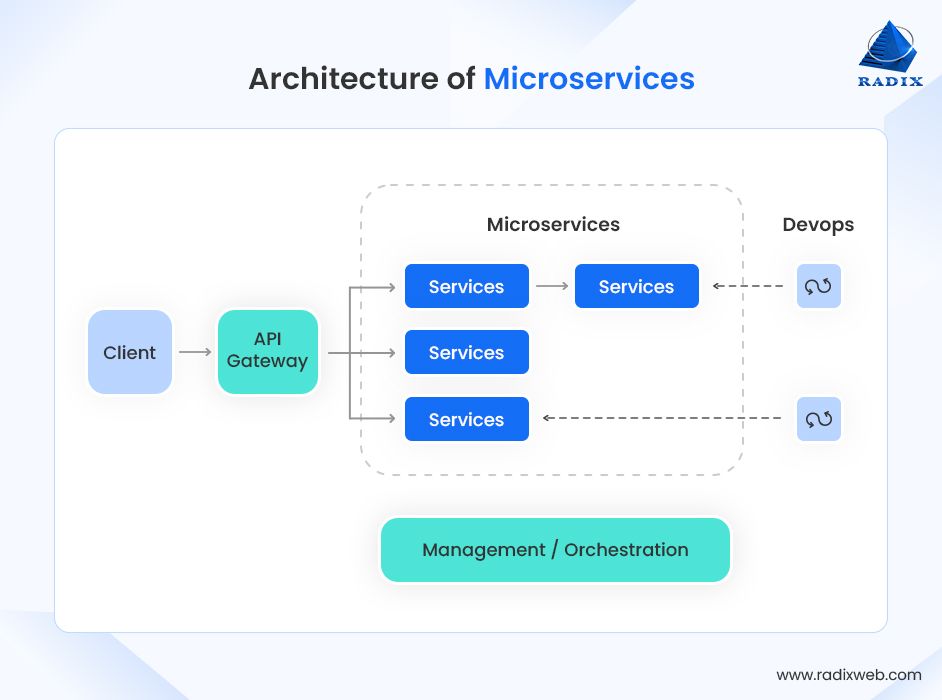942x700 pixels.
Task: Select the lower DevOps sync icon
Action: [x=818, y=419]
